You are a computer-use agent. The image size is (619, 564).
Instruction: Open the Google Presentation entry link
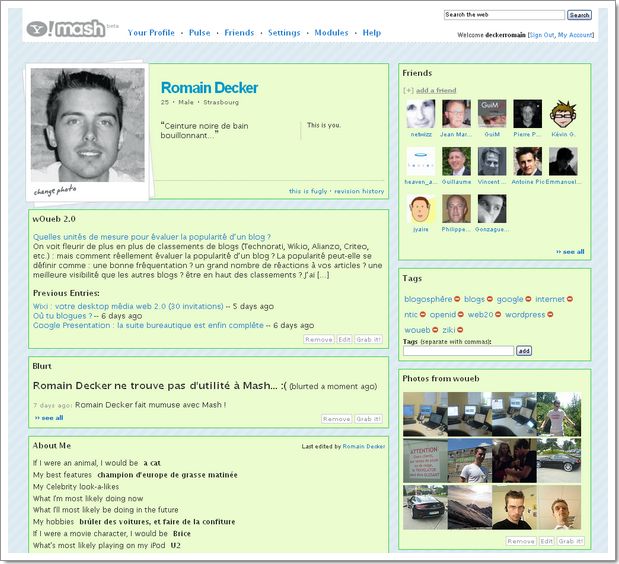[148, 325]
